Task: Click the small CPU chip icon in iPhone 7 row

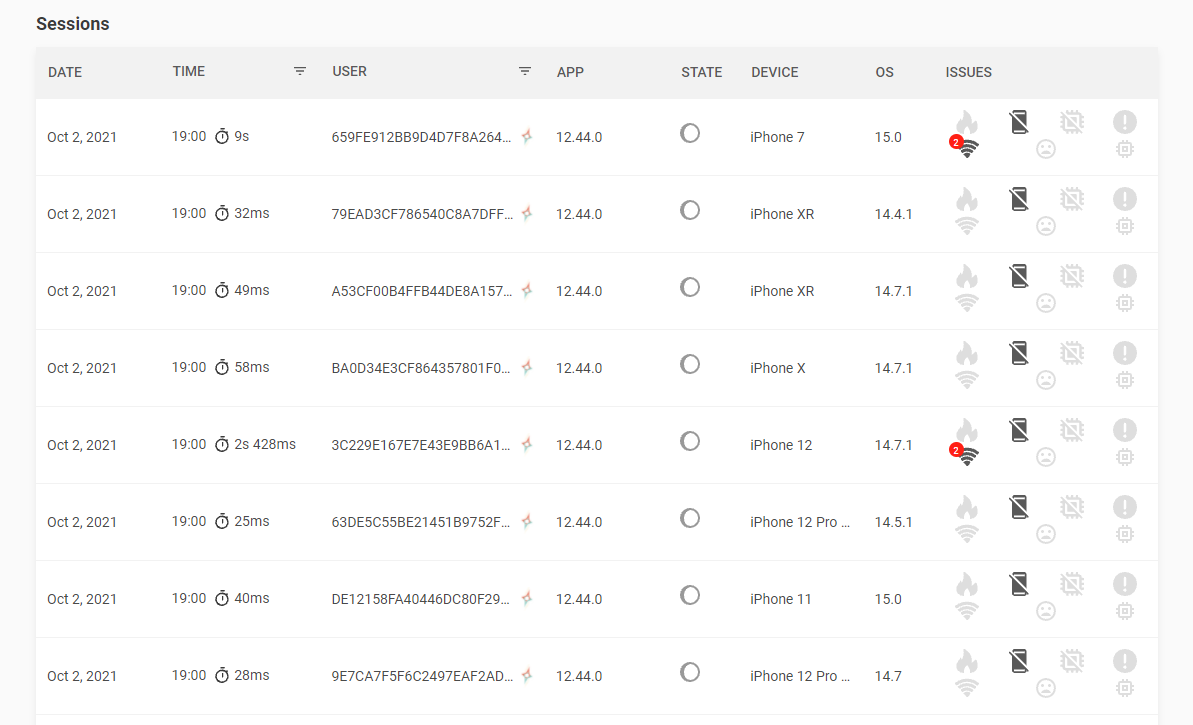Action: 1125,149
